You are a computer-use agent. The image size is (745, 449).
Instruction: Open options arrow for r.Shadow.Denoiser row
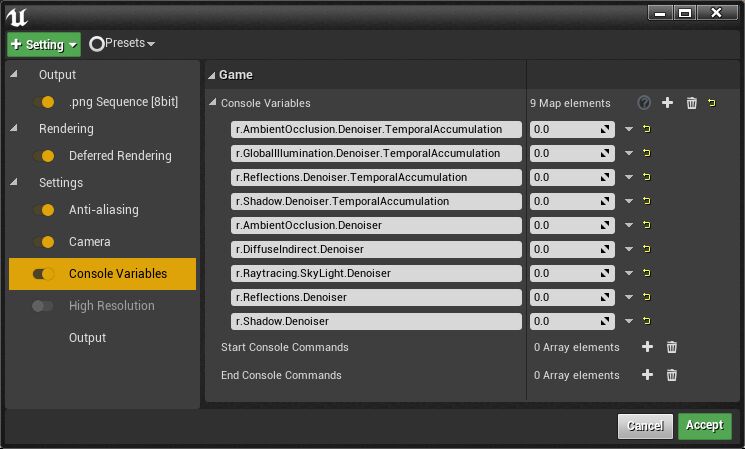(629, 321)
